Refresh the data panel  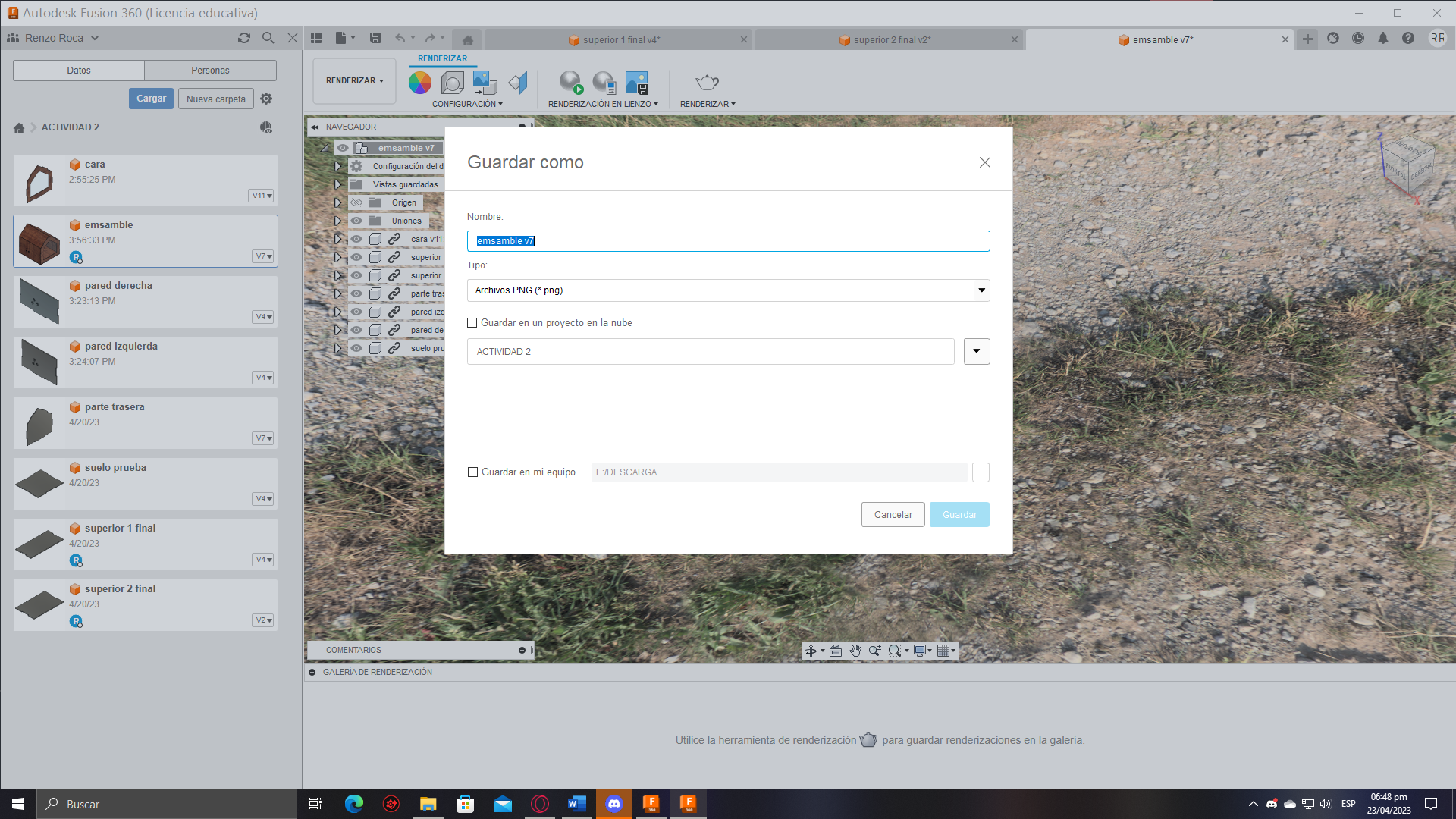click(x=243, y=38)
